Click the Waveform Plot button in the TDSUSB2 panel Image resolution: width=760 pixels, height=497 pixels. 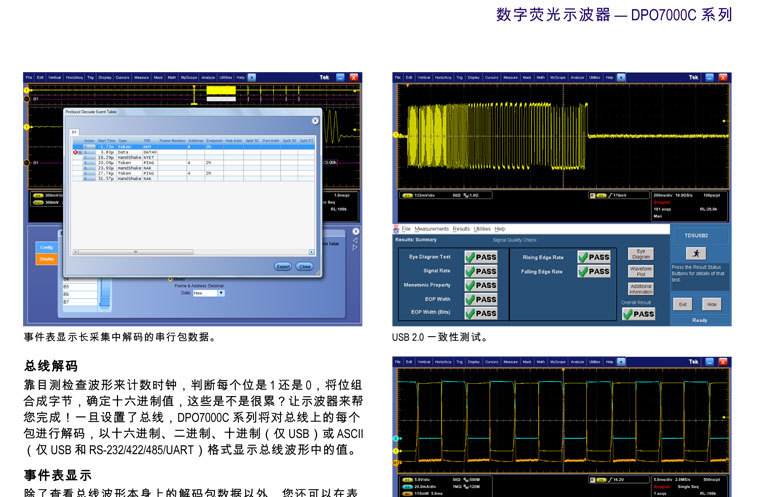pos(641,271)
